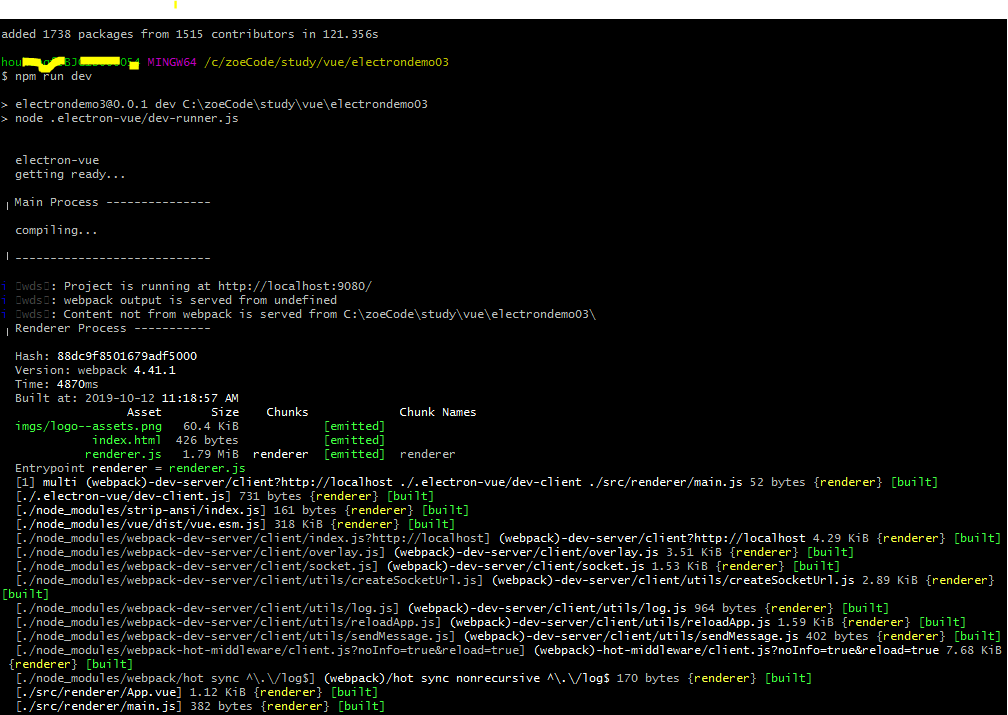This screenshot has width=1008, height=715.
Task: Click the 'Main Process' header line
Action: point(112,202)
